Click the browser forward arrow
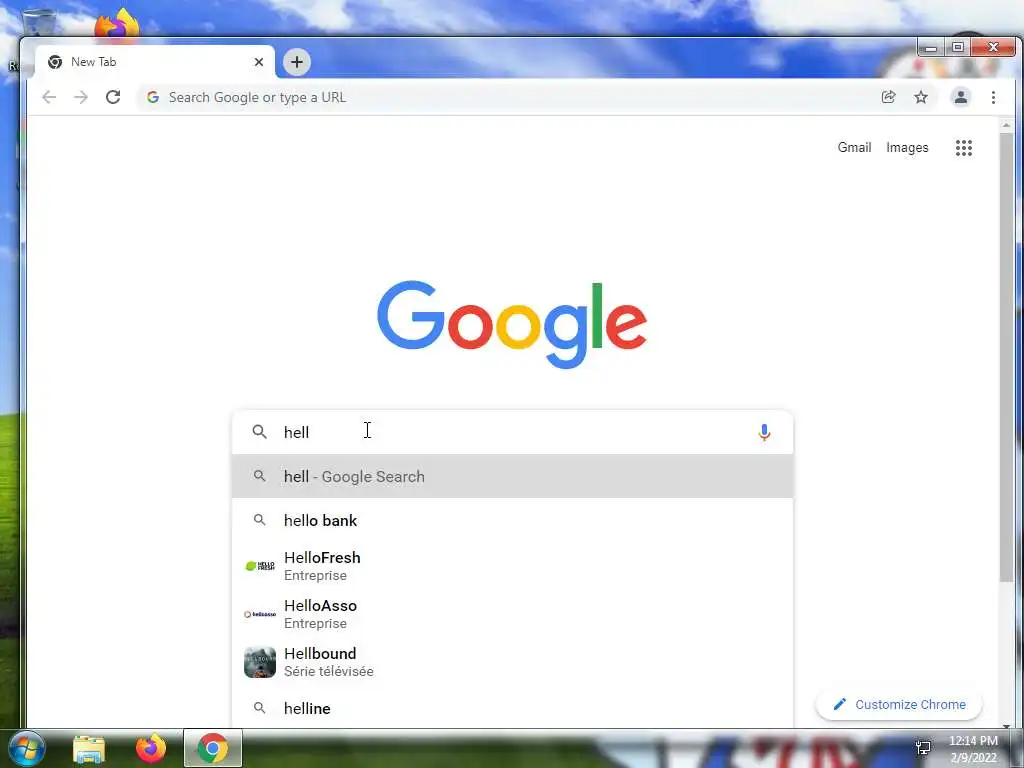The image size is (1024, 768). (81, 97)
